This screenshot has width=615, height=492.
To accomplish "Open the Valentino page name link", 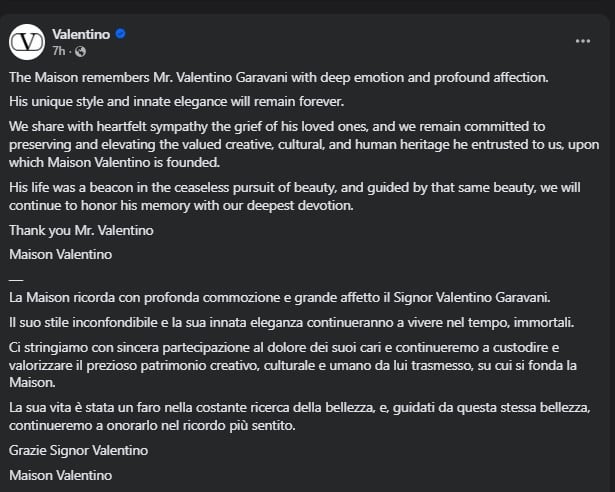I will click(x=81, y=33).
